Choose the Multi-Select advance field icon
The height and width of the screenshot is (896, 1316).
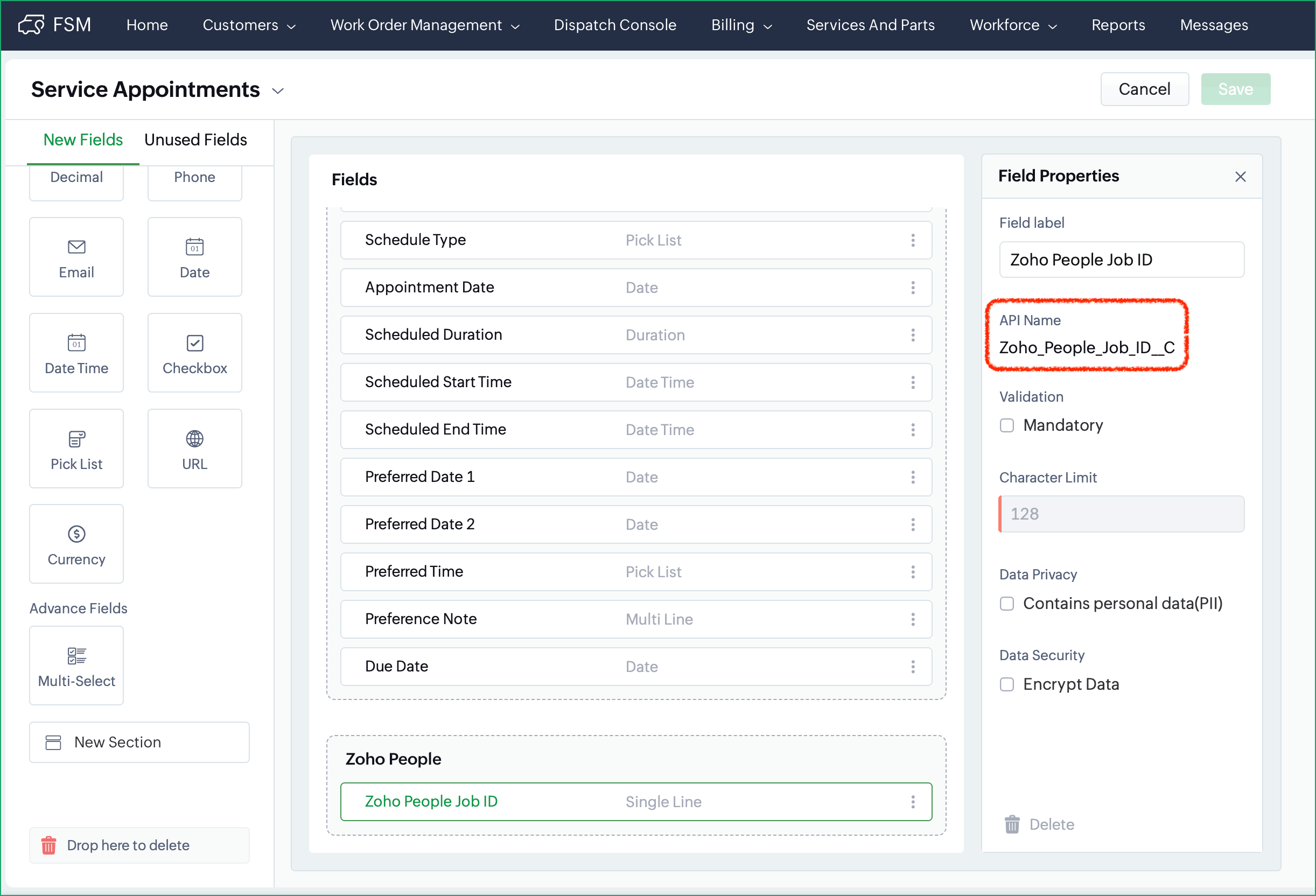76,655
